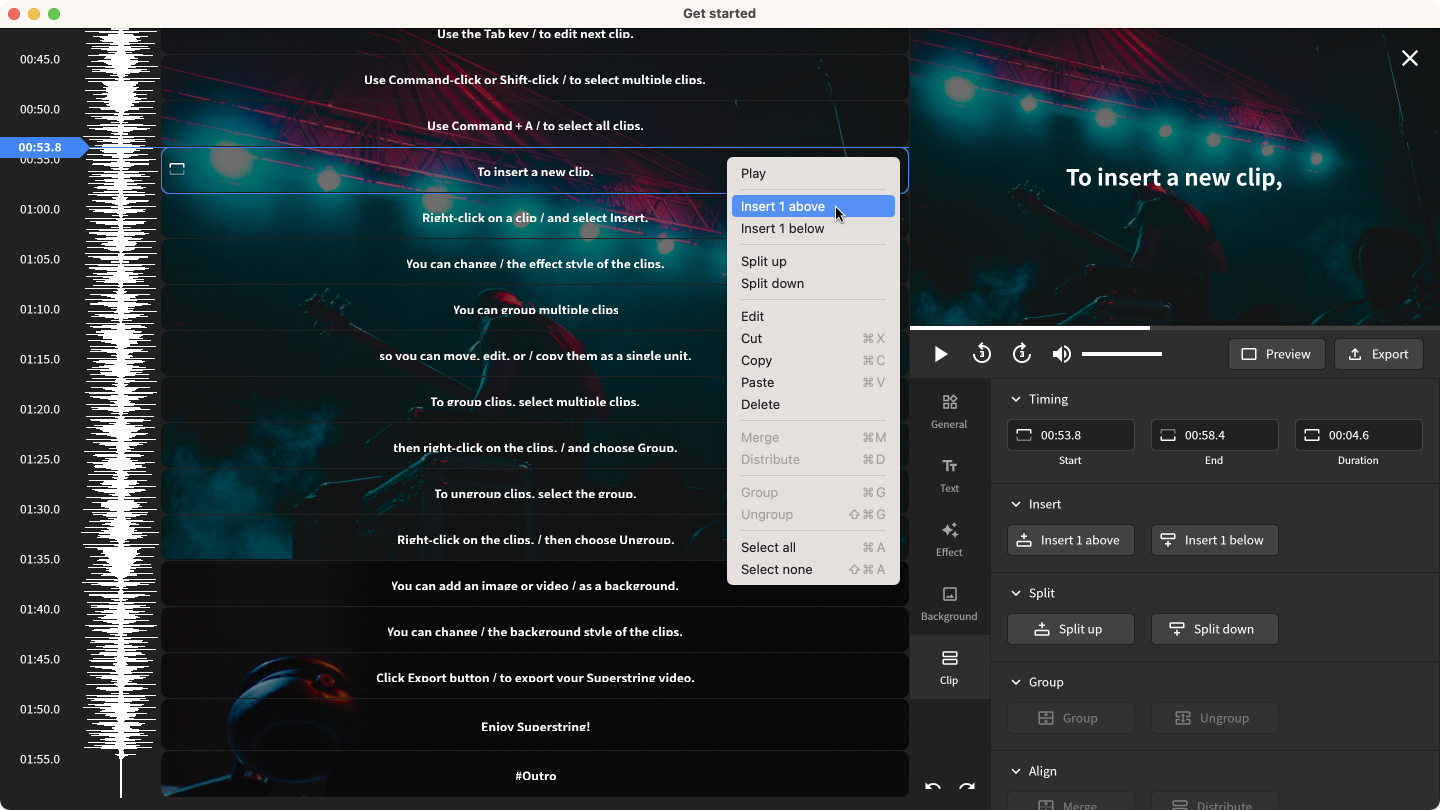1440x810 pixels.
Task: Choose 'Insert 1 below' in context menu
Action: (x=782, y=228)
